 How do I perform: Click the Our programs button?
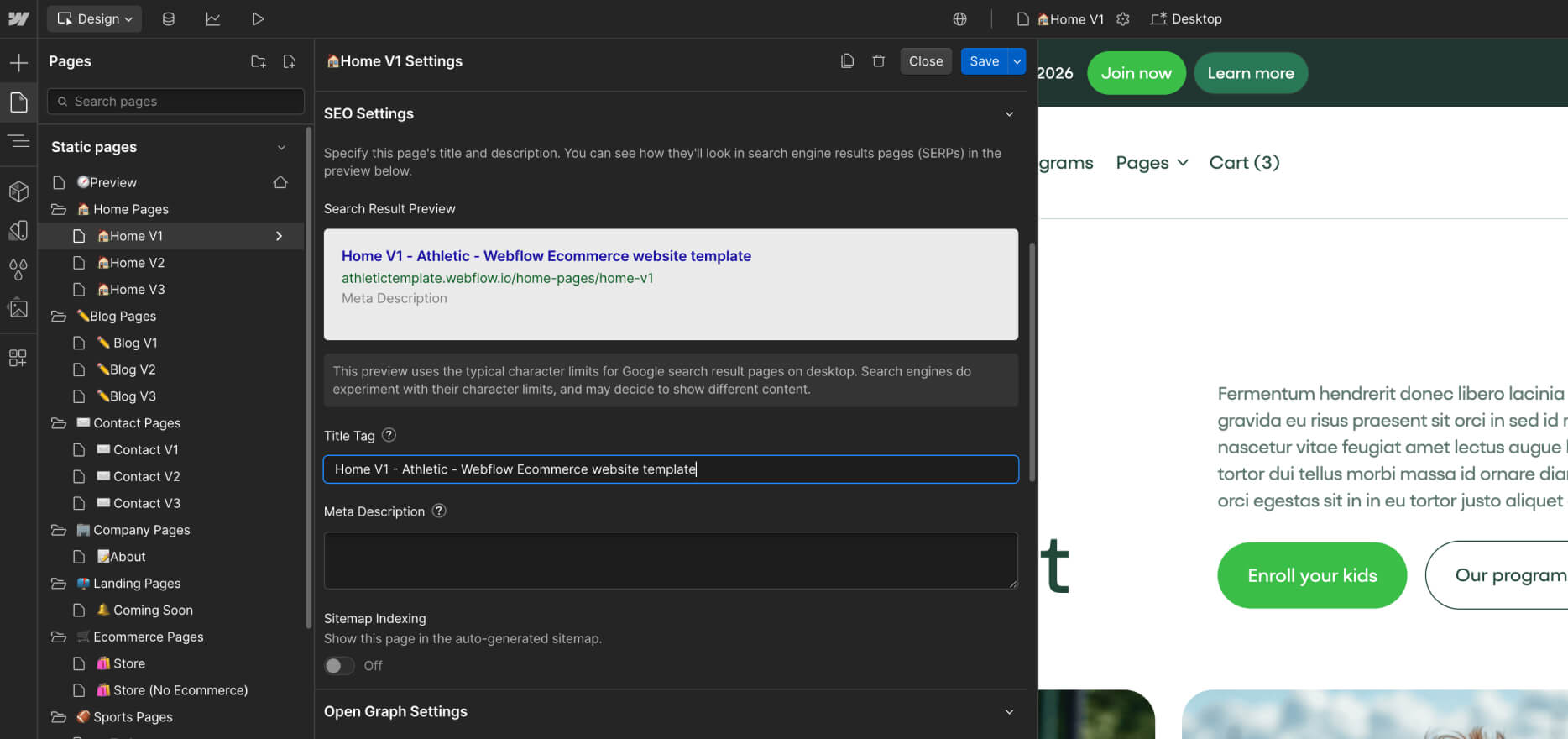pyautogui.click(x=1497, y=575)
